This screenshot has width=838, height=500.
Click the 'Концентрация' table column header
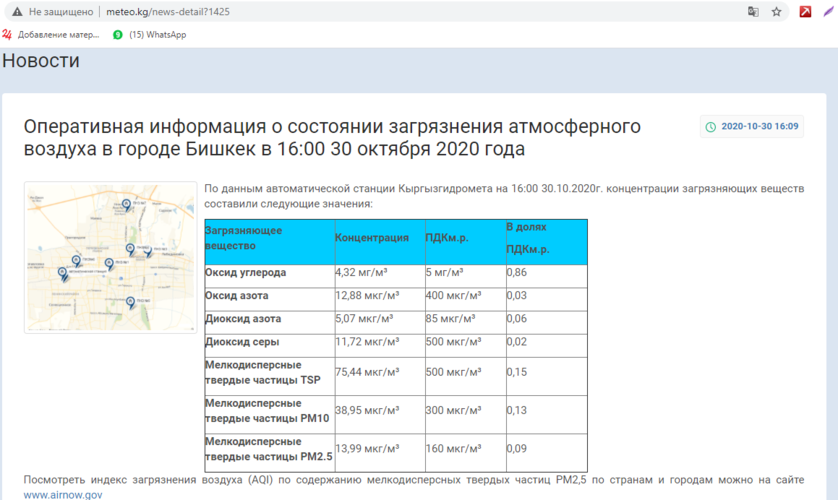(372, 238)
